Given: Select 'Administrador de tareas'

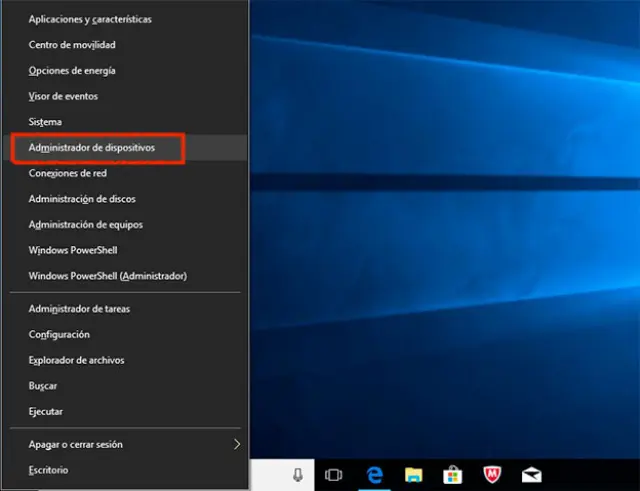Looking at the screenshot, I should coord(79,309).
